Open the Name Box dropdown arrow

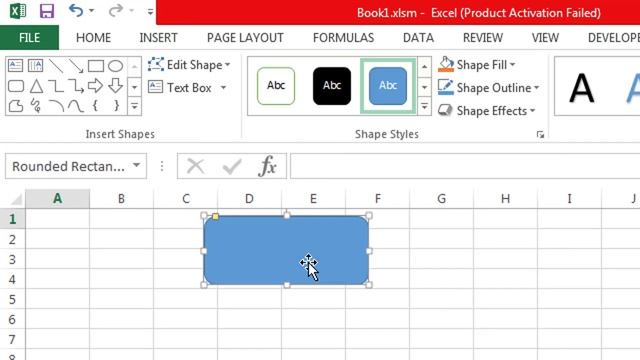pos(136,166)
